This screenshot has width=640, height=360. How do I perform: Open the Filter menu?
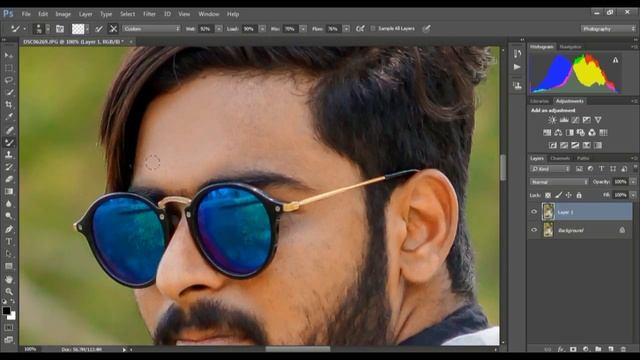pos(149,14)
